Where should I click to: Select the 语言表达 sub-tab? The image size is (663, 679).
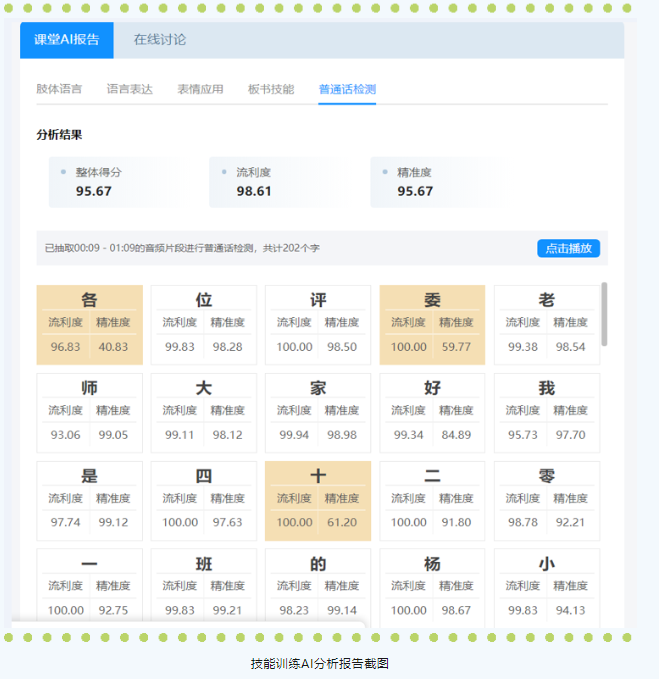click(130, 89)
